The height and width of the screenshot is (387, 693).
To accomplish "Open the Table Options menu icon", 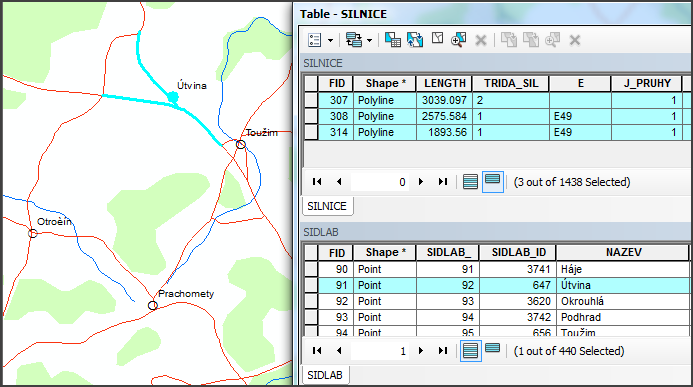I will [315, 40].
